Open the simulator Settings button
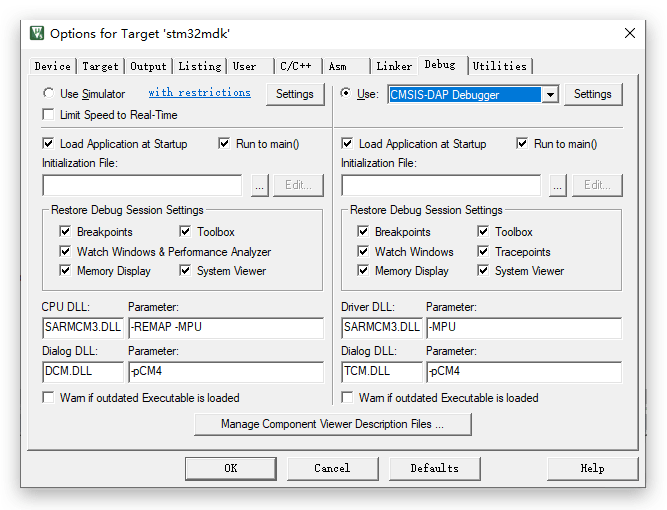The height and width of the screenshot is (510, 667). coord(295,94)
